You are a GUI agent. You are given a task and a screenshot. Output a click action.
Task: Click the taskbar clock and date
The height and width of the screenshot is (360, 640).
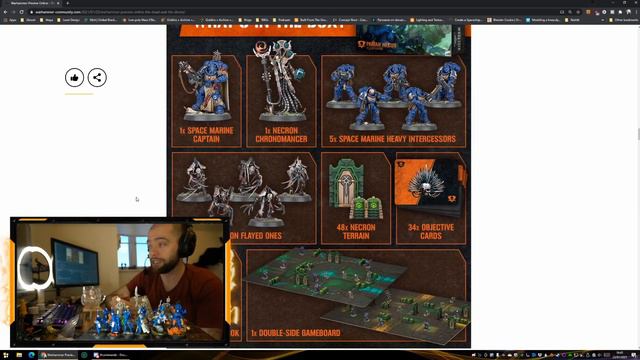[620, 355]
